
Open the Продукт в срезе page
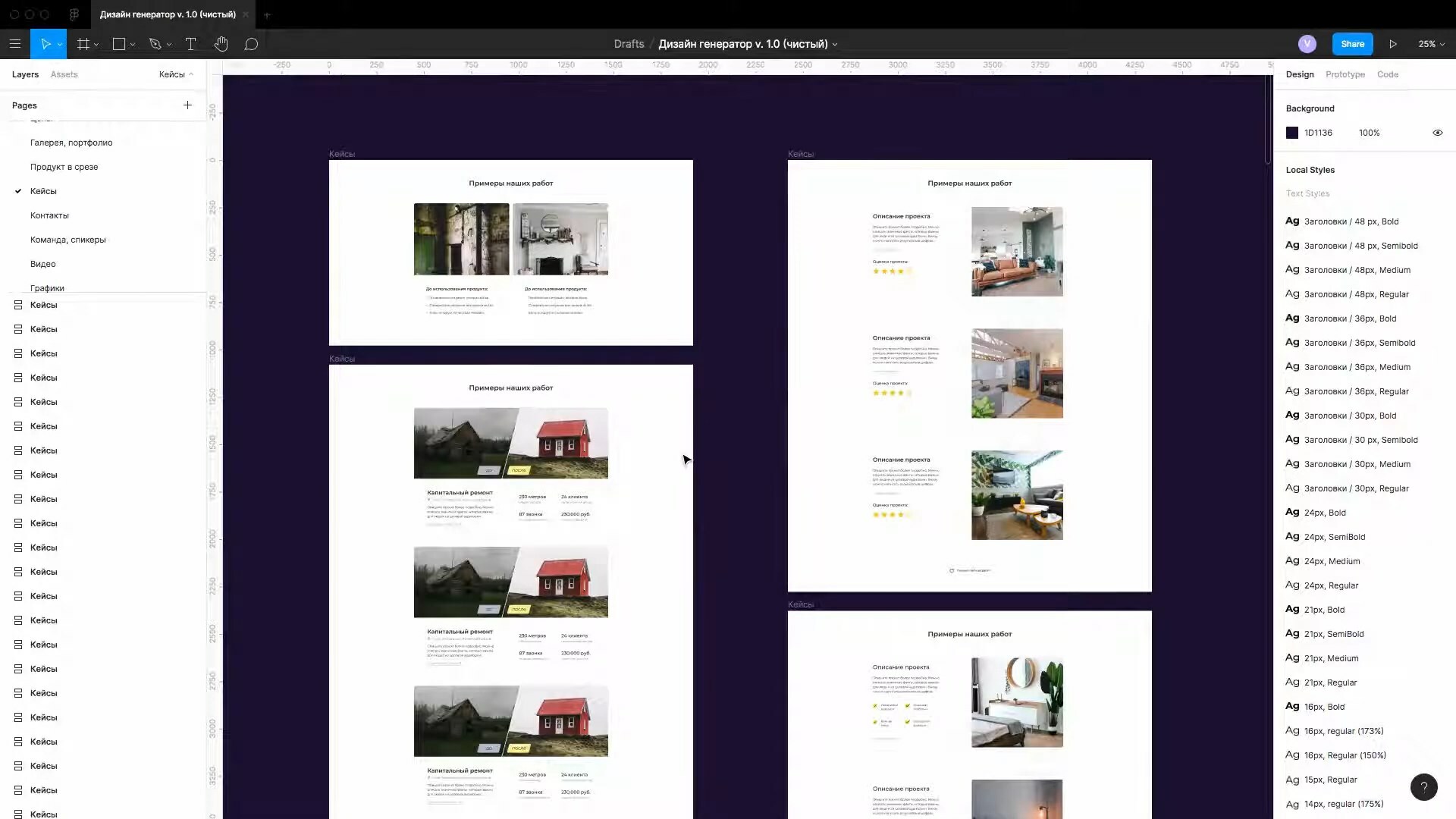point(64,167)
